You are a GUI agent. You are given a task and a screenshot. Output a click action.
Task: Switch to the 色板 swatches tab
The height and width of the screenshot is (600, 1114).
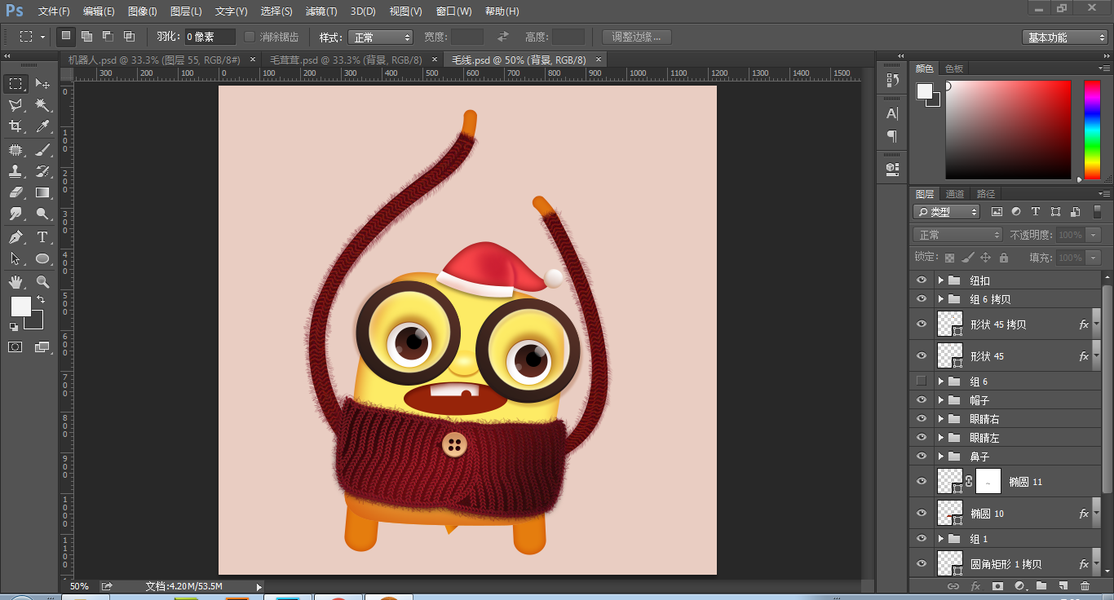(954, 68)
